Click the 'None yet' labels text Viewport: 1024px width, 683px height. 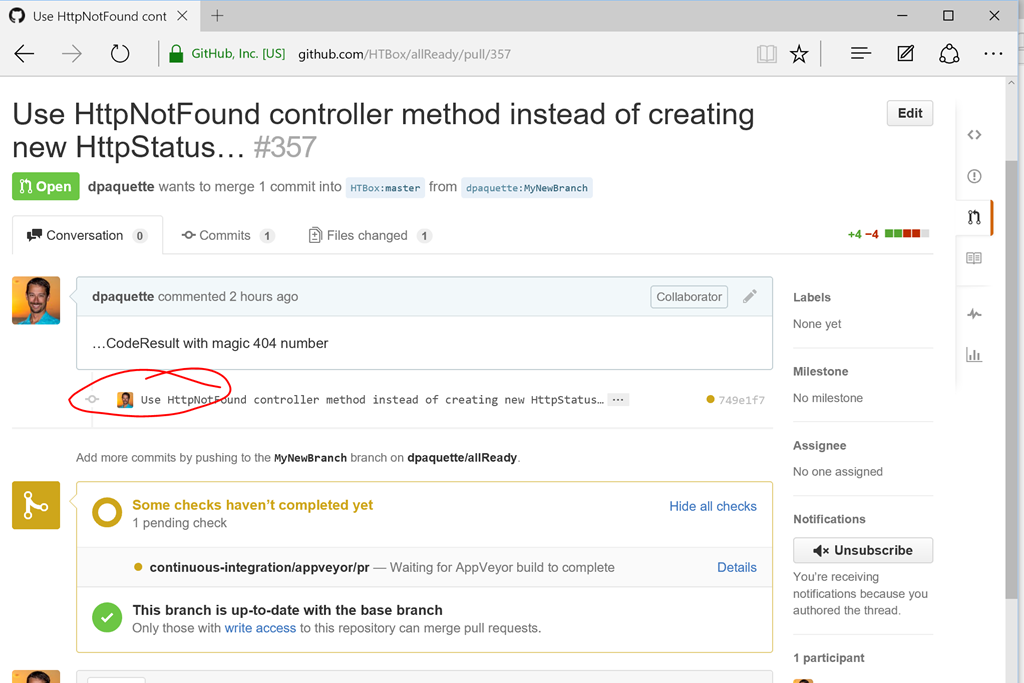coord(817,324)
